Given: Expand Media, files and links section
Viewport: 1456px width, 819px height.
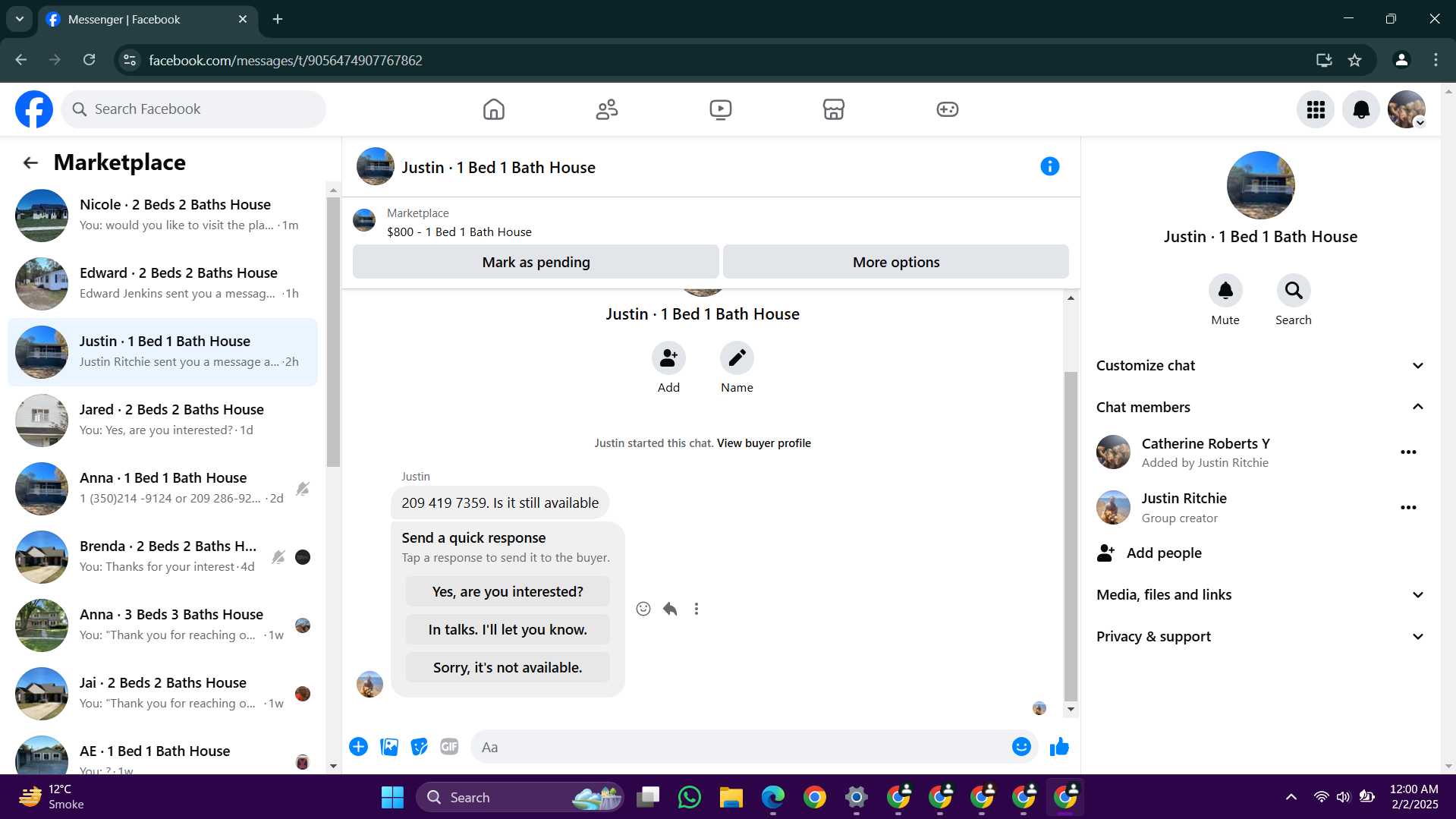Looking at the screenshot, I should click(1260, 595).
